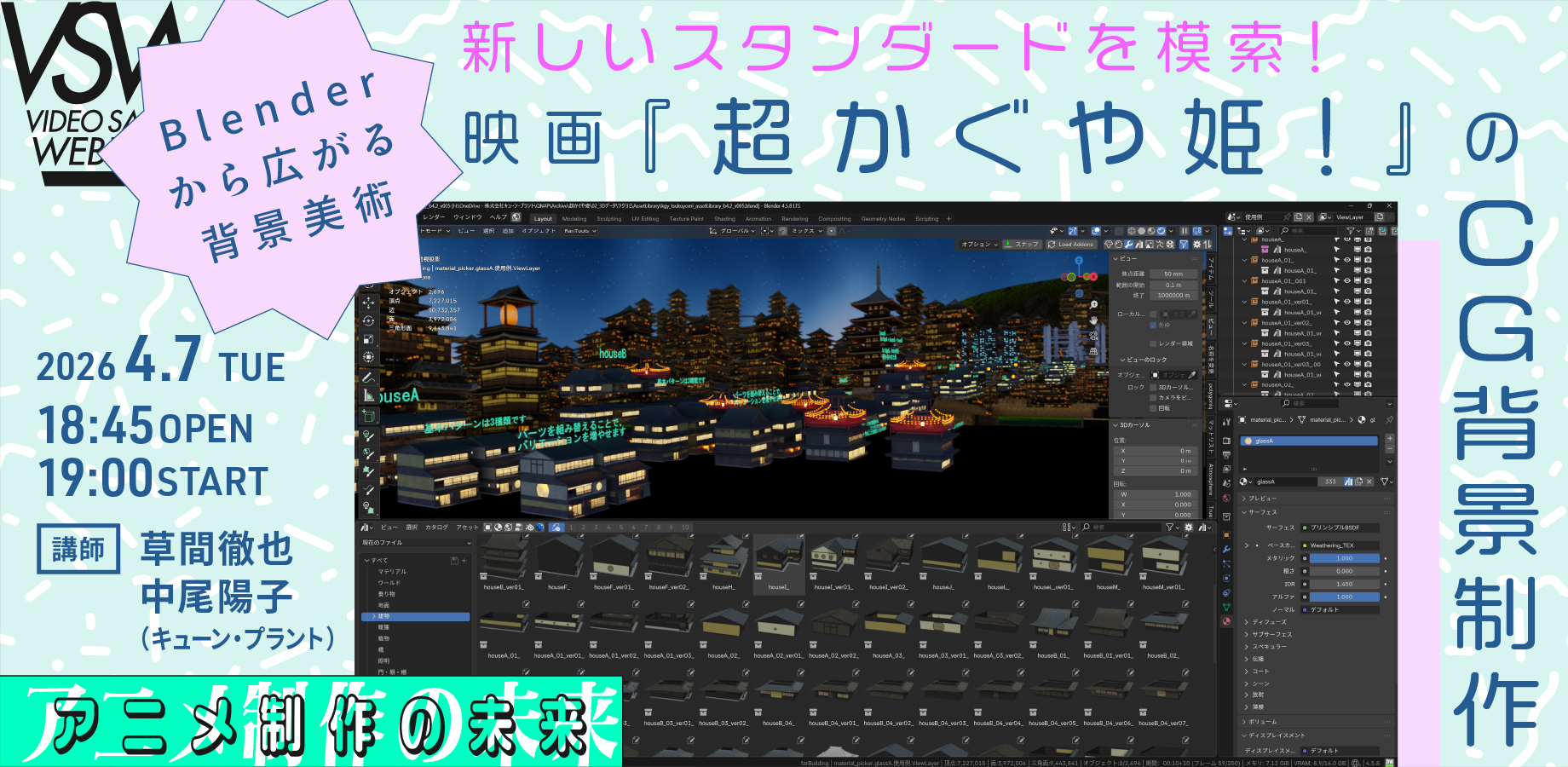Image resolution: width=1568 pixels, height=767 pixels.
Task: Switch to the Shading workspace tab
Action: (725, 218)
